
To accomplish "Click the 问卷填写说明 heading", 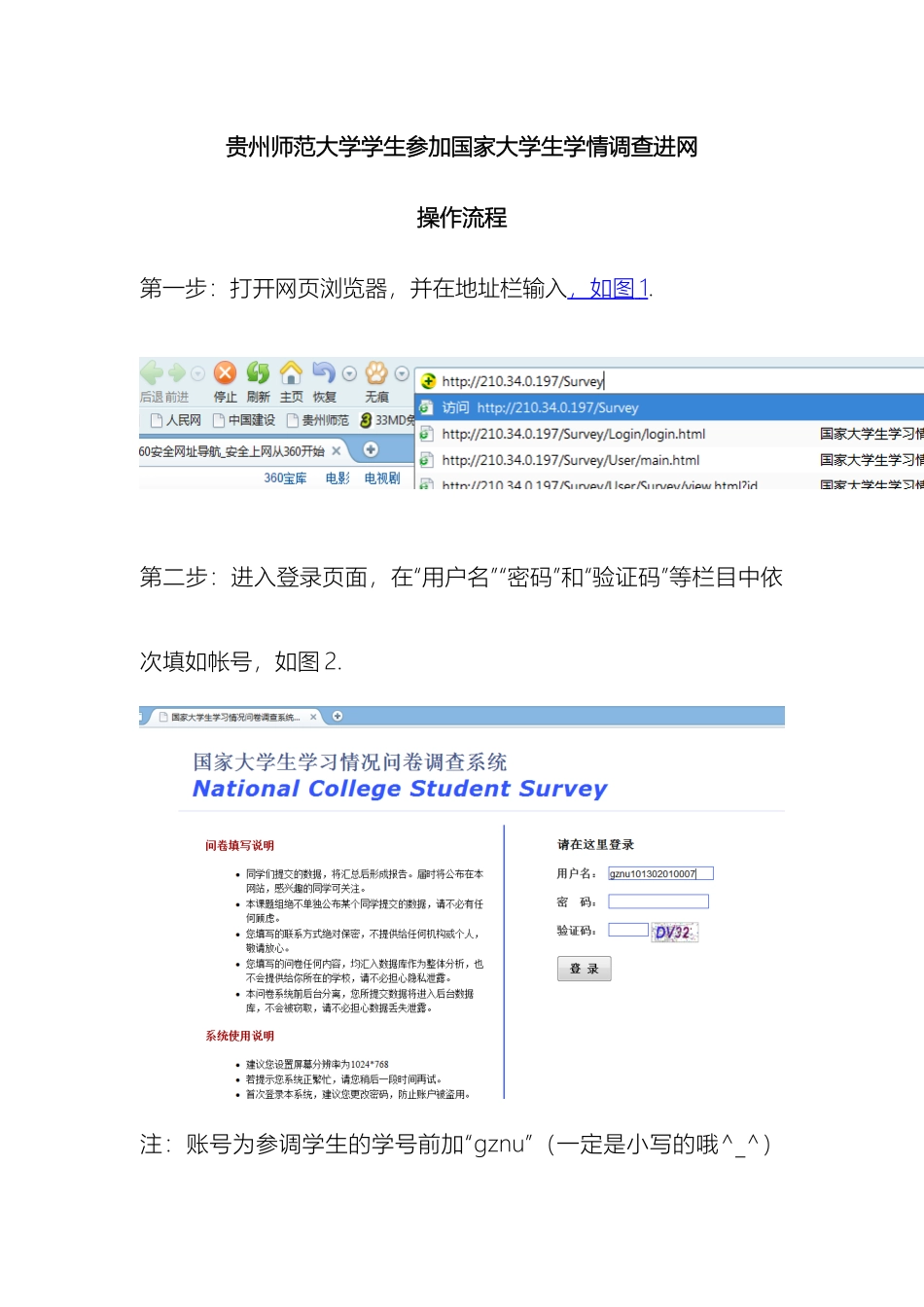I will click(x=239, y=846).
